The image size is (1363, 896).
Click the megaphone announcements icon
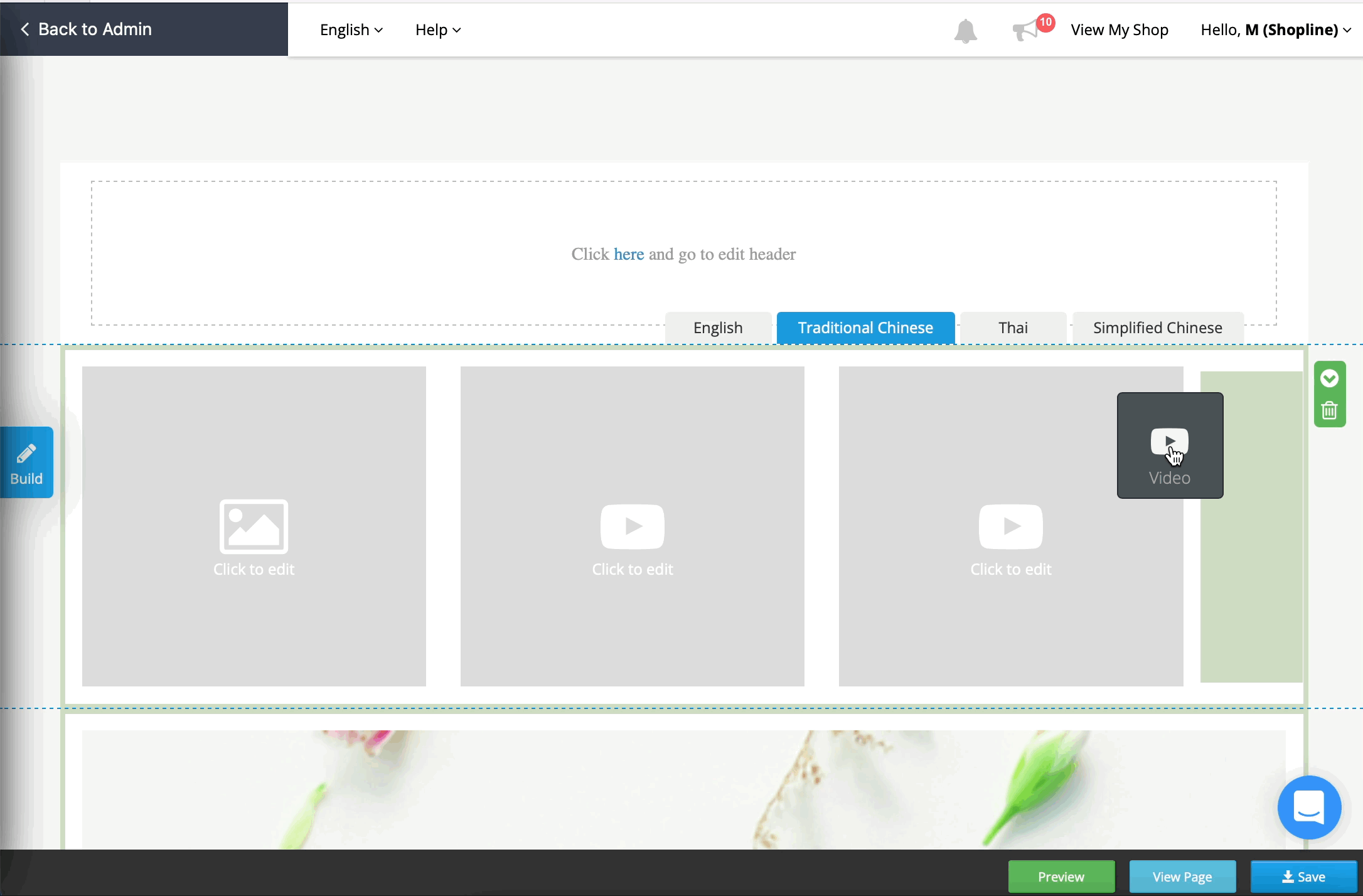tap(1029, 29)
